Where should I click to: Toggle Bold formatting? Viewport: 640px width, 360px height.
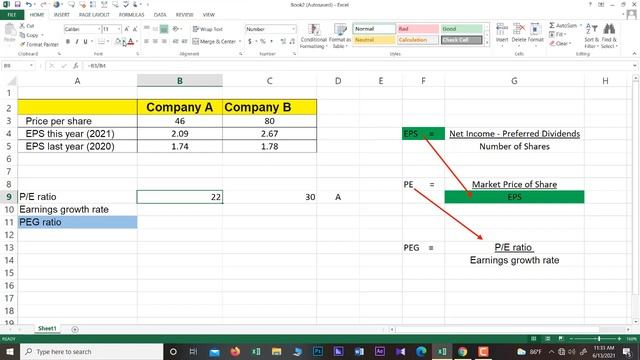(x=68, y=41)
